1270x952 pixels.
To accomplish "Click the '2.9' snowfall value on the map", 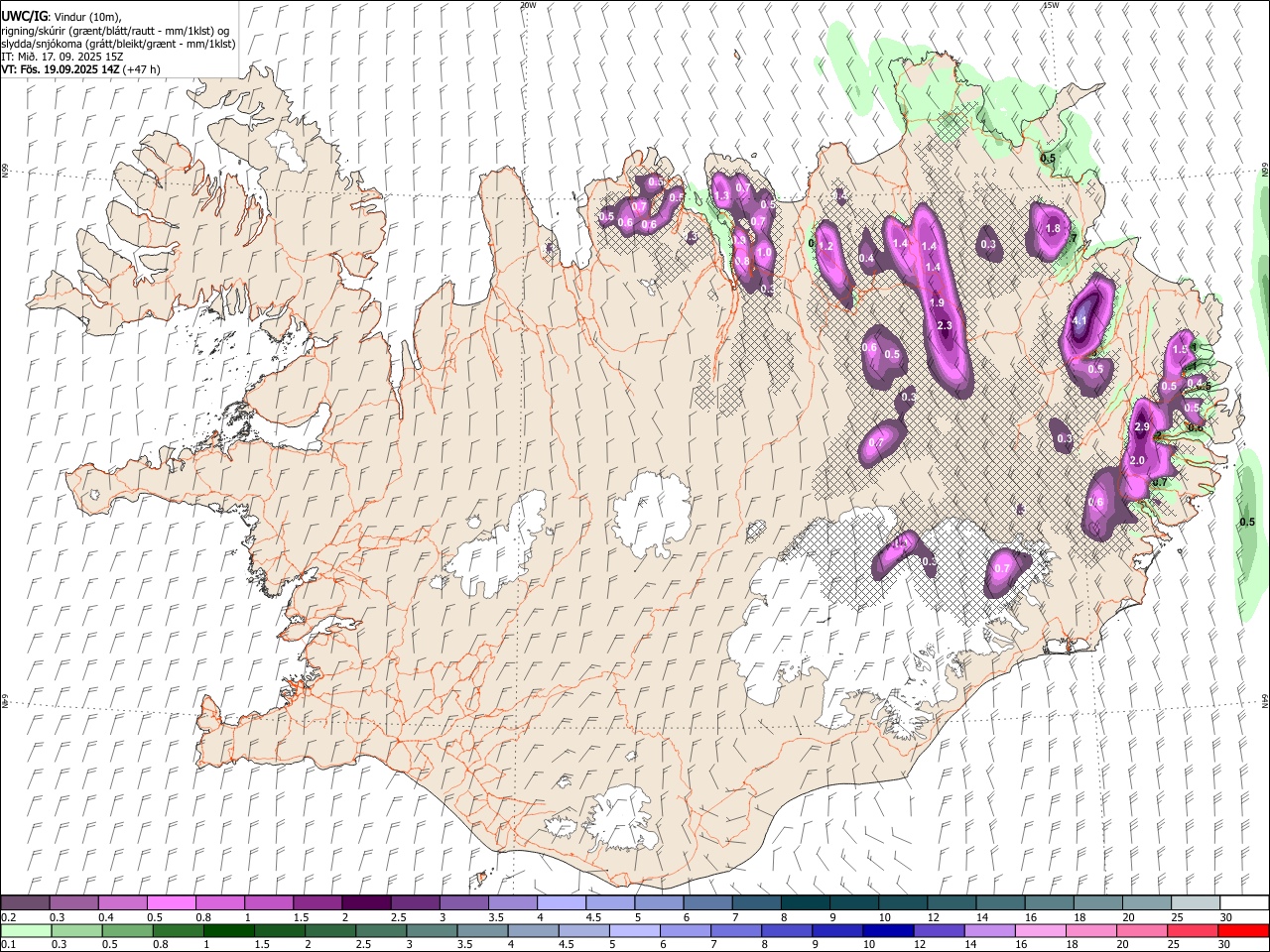I will pos(1141,427).
